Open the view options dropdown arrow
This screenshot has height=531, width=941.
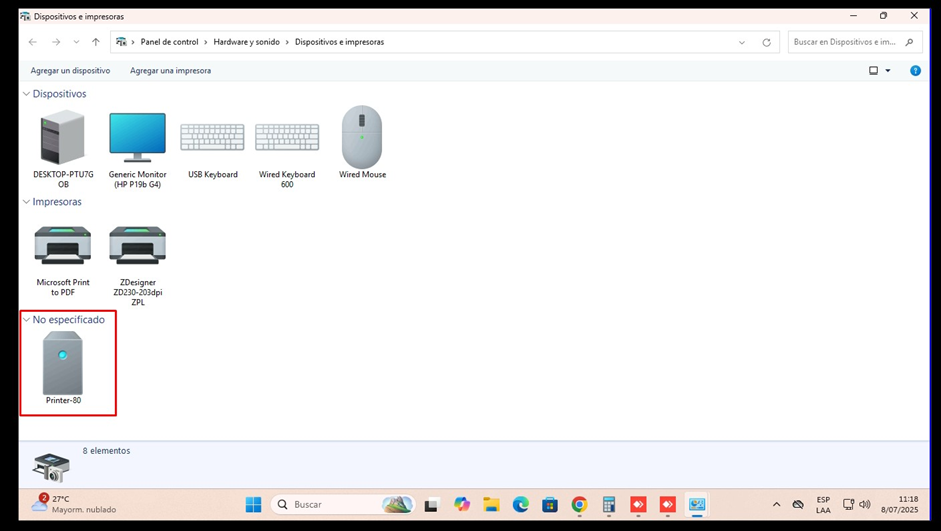(x=887, y=71)
